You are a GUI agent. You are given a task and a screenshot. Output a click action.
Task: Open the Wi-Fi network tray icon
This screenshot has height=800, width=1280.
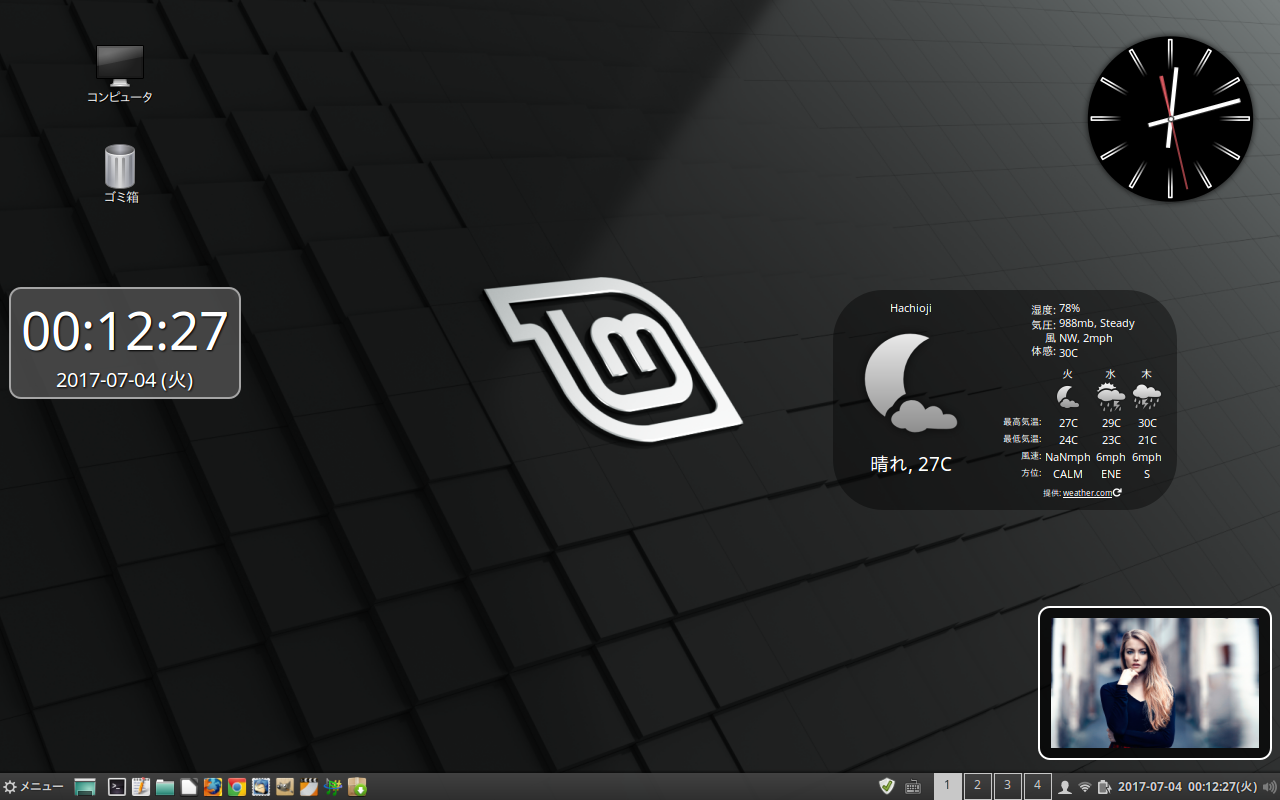[1085, 787]
